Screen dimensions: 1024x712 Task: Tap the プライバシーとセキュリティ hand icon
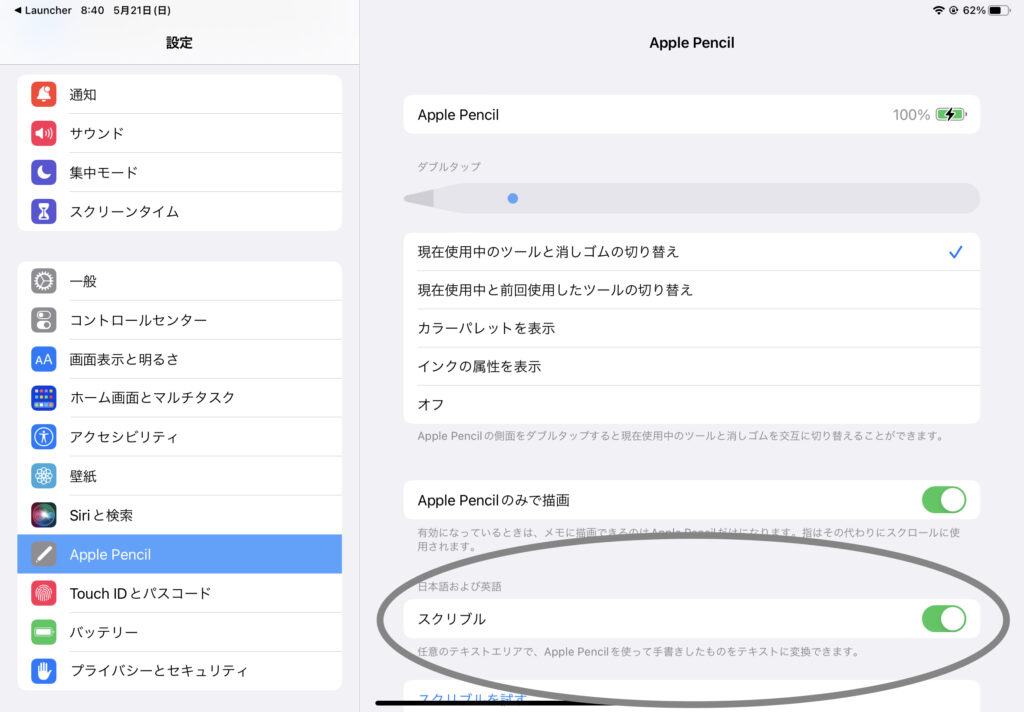(44, 670)
